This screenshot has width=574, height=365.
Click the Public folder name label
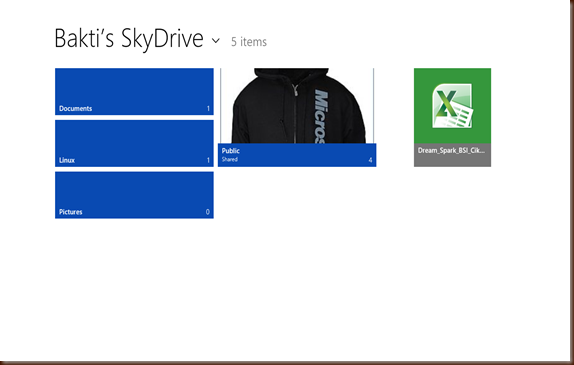click(231, 150)
